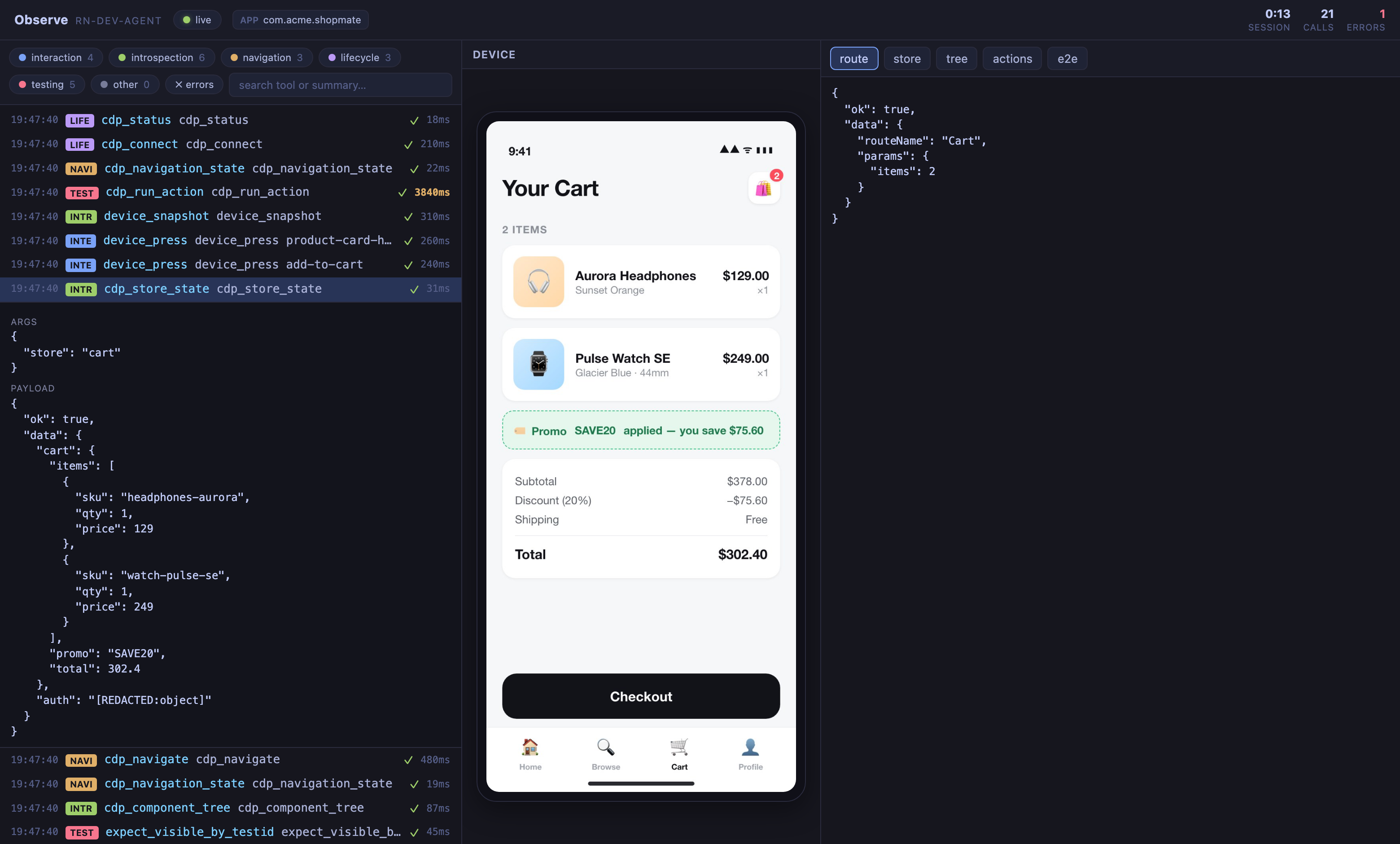This screenshot has height=844, width=1400.
Task: Switch to the e2e tab
Action: click(1067, 58)
